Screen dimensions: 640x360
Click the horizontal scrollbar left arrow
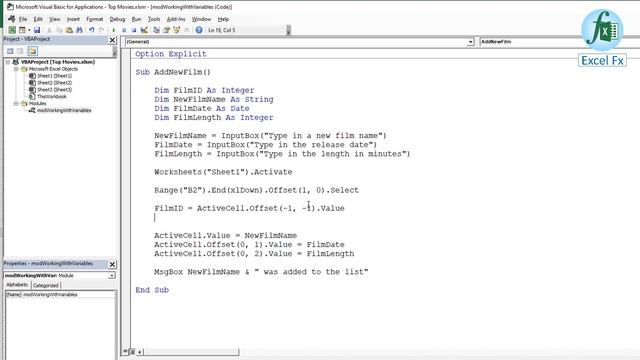click(140, 351)
